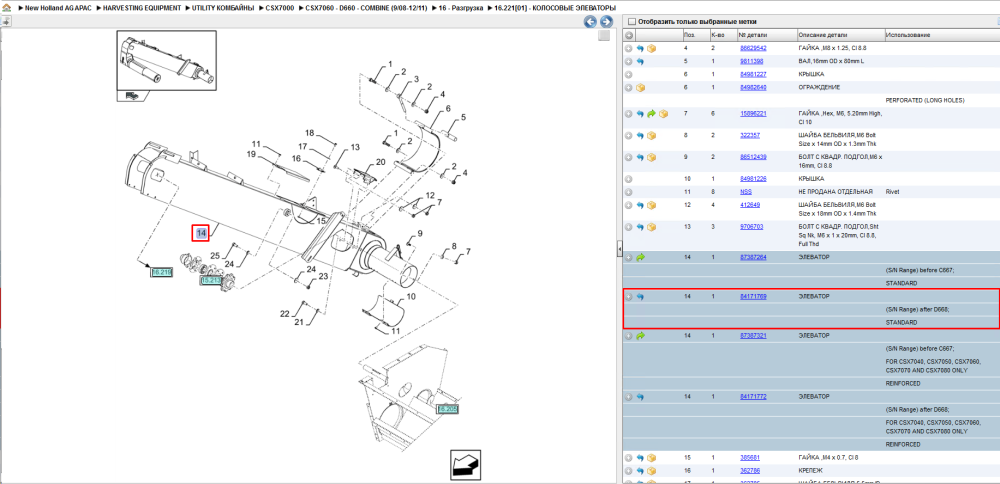
Task: Expand row 87387264 with plus button
Action: point(629,257)
